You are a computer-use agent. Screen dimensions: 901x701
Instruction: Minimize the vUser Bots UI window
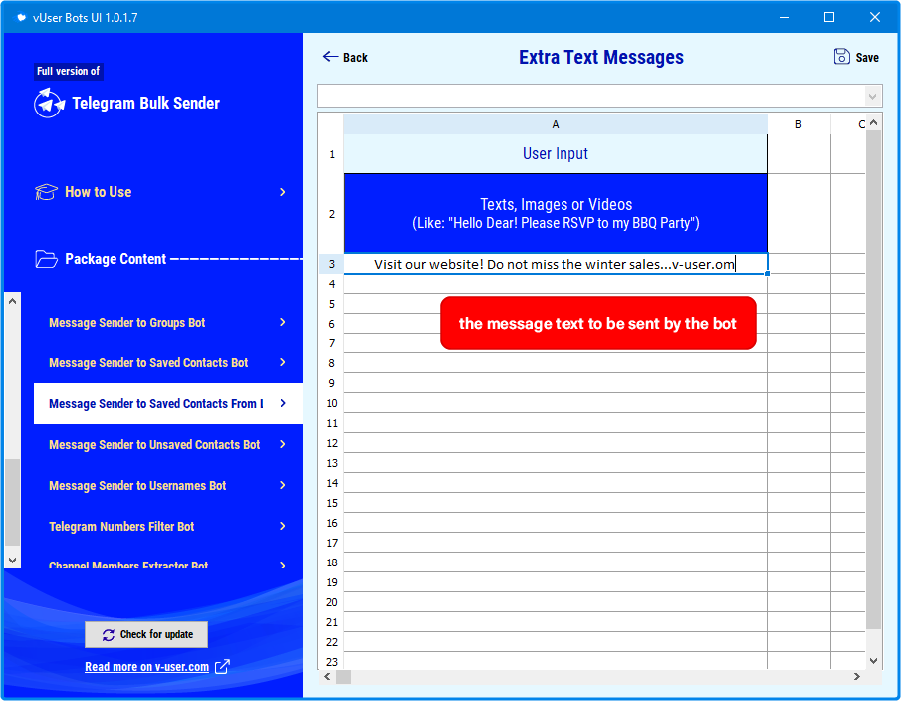point(784,17)
